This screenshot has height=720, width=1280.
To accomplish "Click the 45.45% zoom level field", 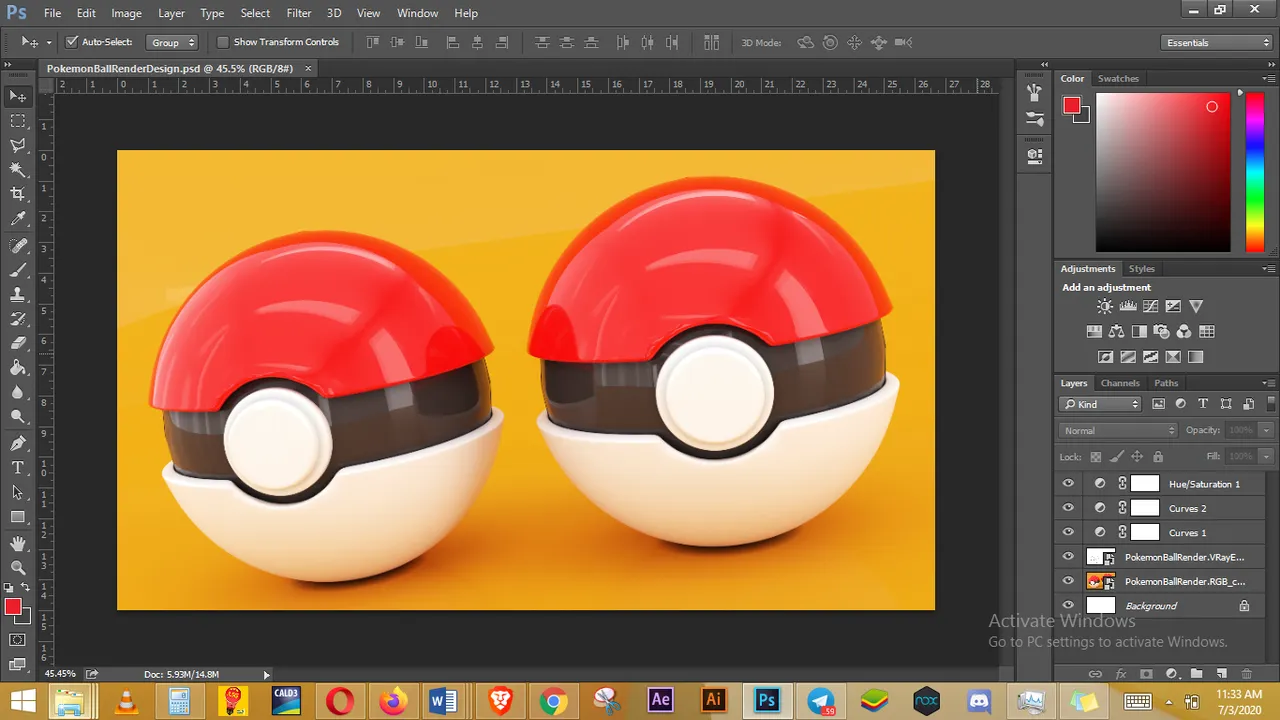I will click(x=60, y=674).
